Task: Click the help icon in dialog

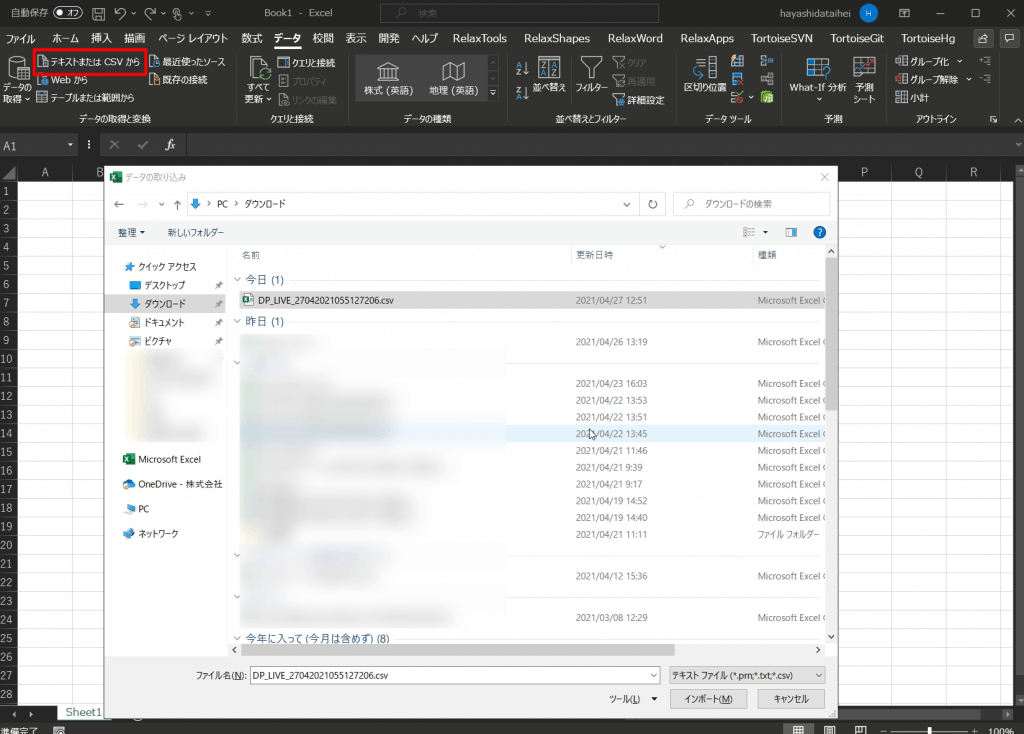Action: click(x=819, y=232)
